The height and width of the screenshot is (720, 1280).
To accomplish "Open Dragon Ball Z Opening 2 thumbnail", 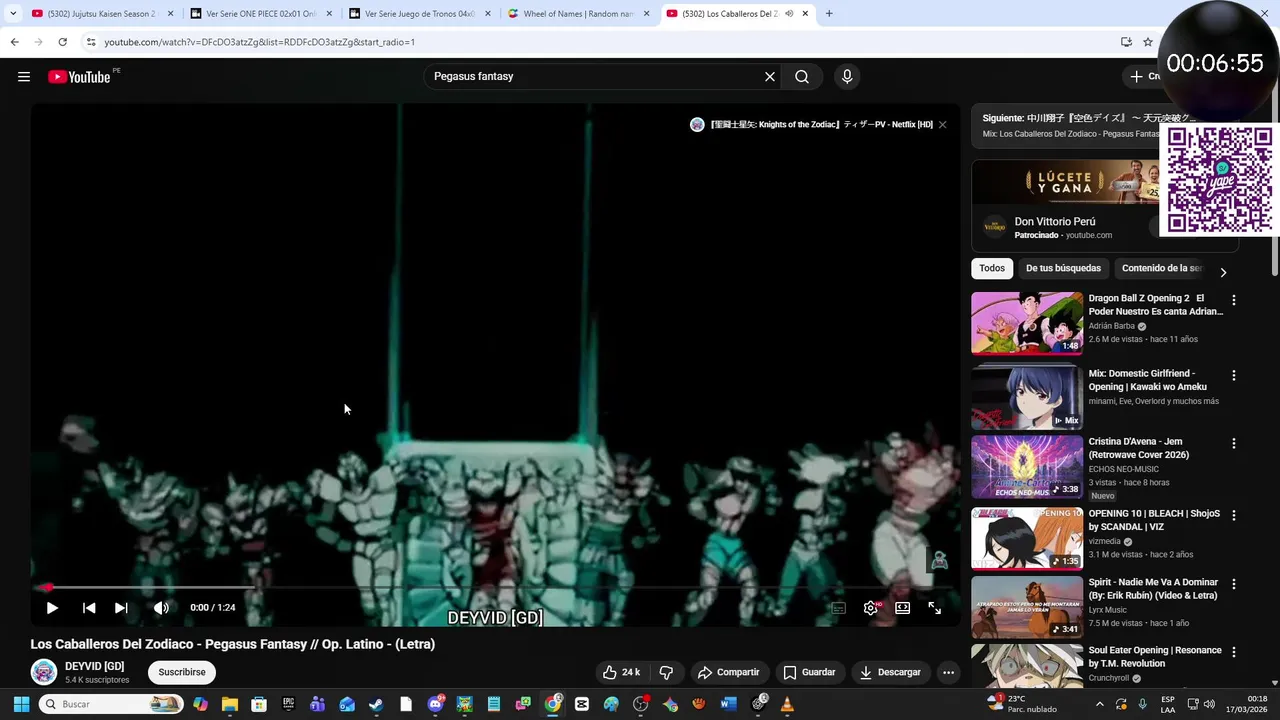I will pyautogui.click(x=1027, y=323).
